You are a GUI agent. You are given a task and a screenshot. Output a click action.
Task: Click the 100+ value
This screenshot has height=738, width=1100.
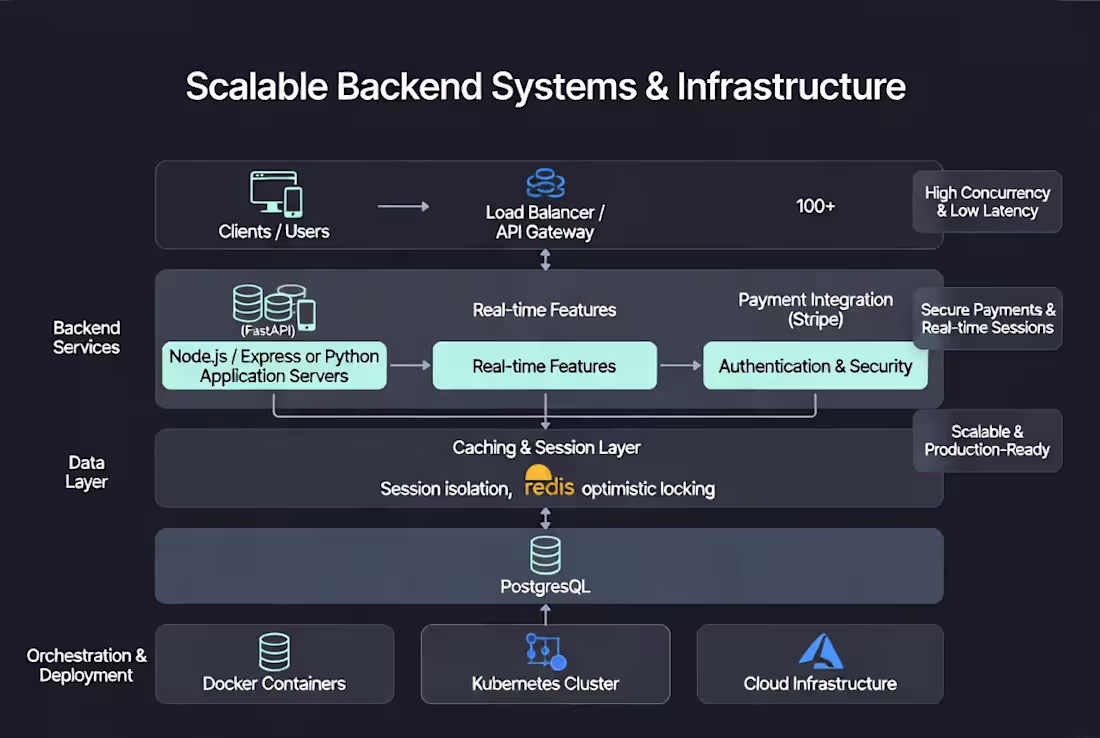pyautogui.click(x=815, y=206)
